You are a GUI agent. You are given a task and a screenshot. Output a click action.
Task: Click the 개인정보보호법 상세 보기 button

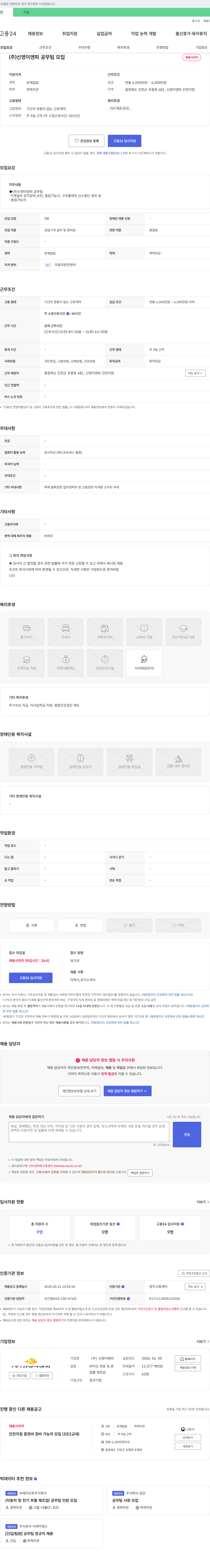click(x=79, y=1091)
